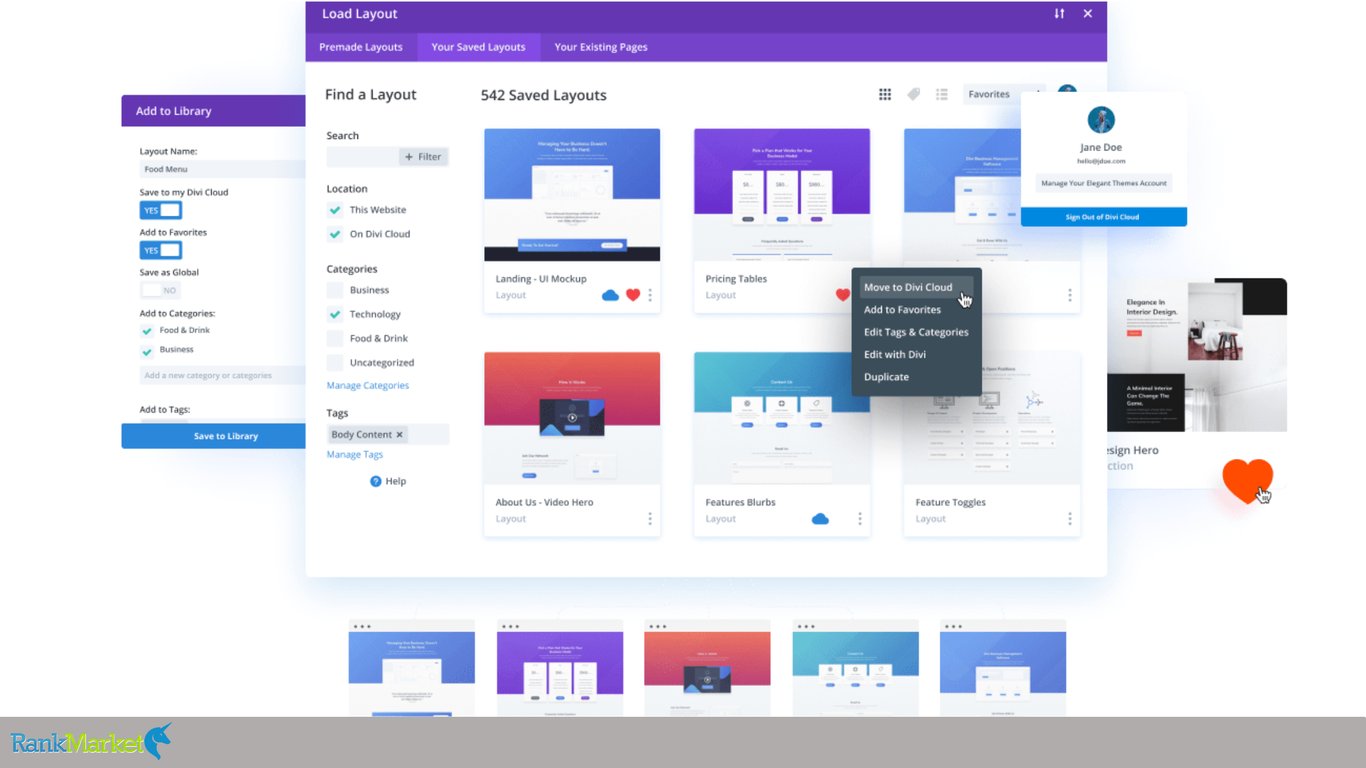1366x768 pixels.
Task: Click the Help question mark icon
Action: coord(376,481)
